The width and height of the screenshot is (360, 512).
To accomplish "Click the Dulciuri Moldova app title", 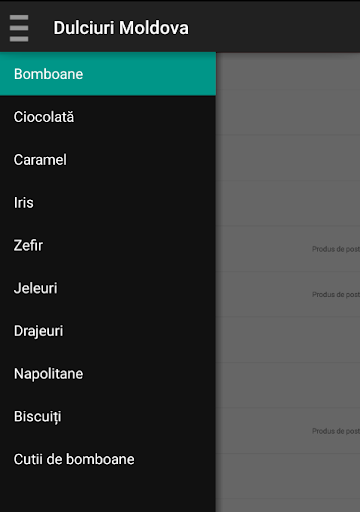I will tap(121, 28).
